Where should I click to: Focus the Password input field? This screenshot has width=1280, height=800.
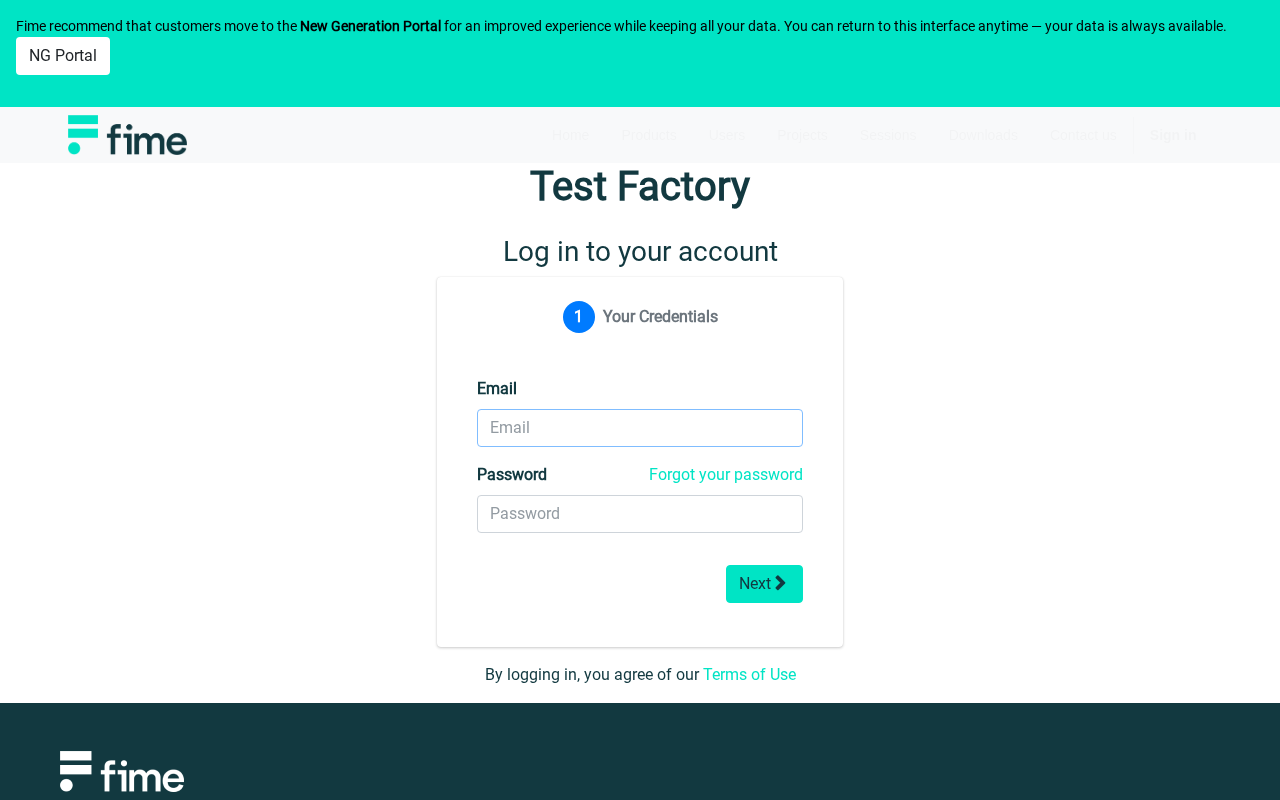point(640,514)
